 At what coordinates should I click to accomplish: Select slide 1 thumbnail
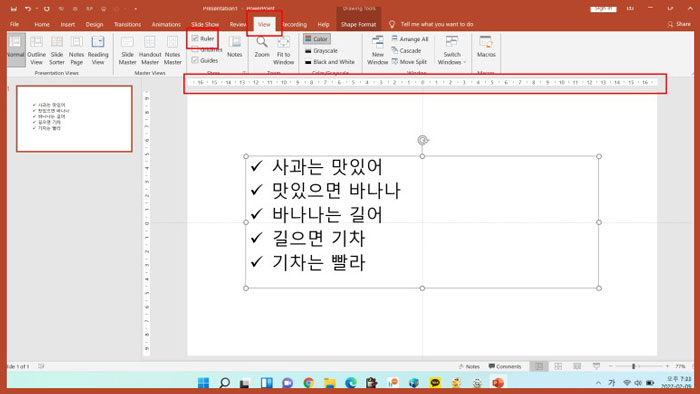click(x=75, y=119)
